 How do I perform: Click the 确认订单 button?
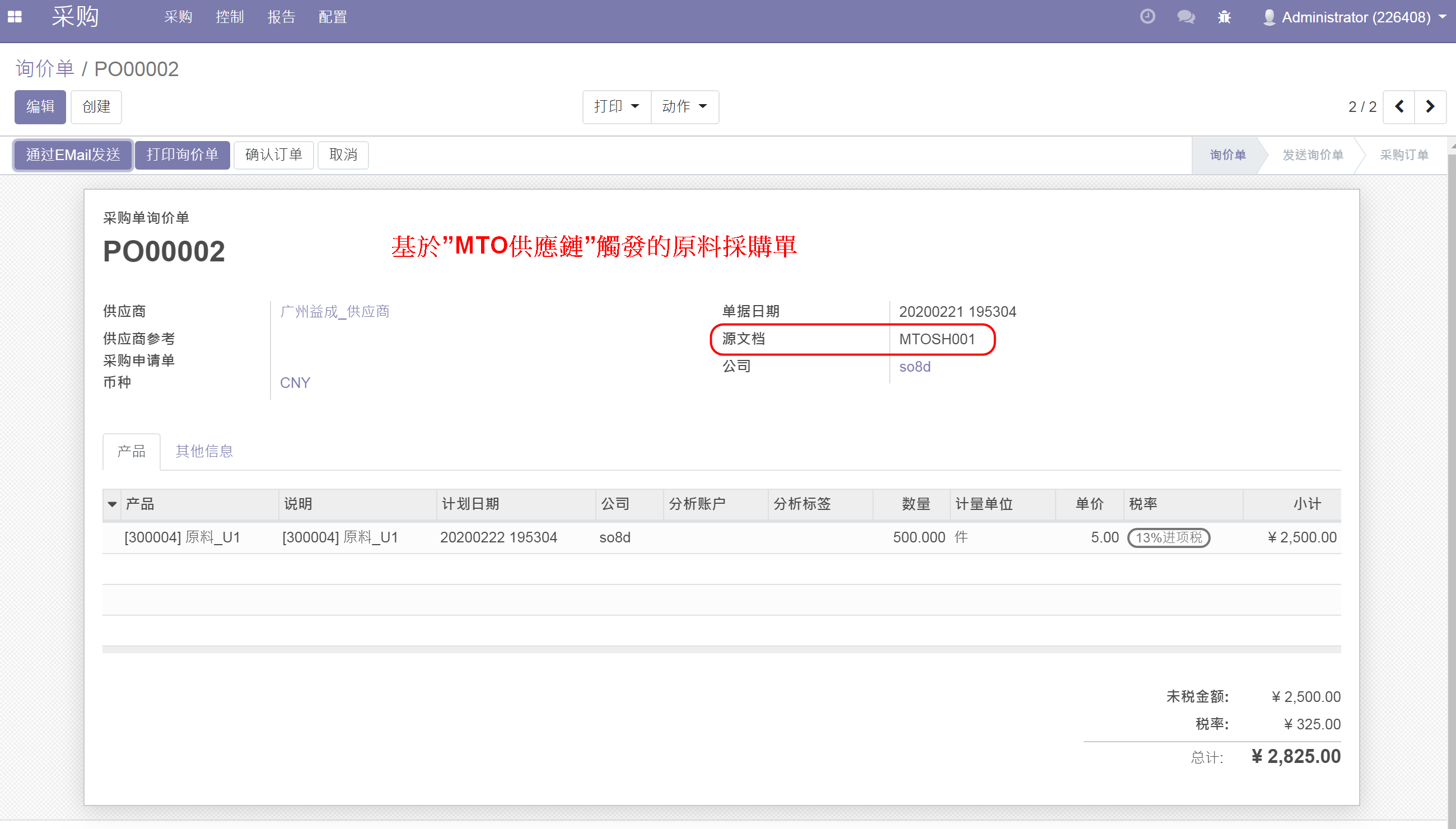[x=273, y=154]
